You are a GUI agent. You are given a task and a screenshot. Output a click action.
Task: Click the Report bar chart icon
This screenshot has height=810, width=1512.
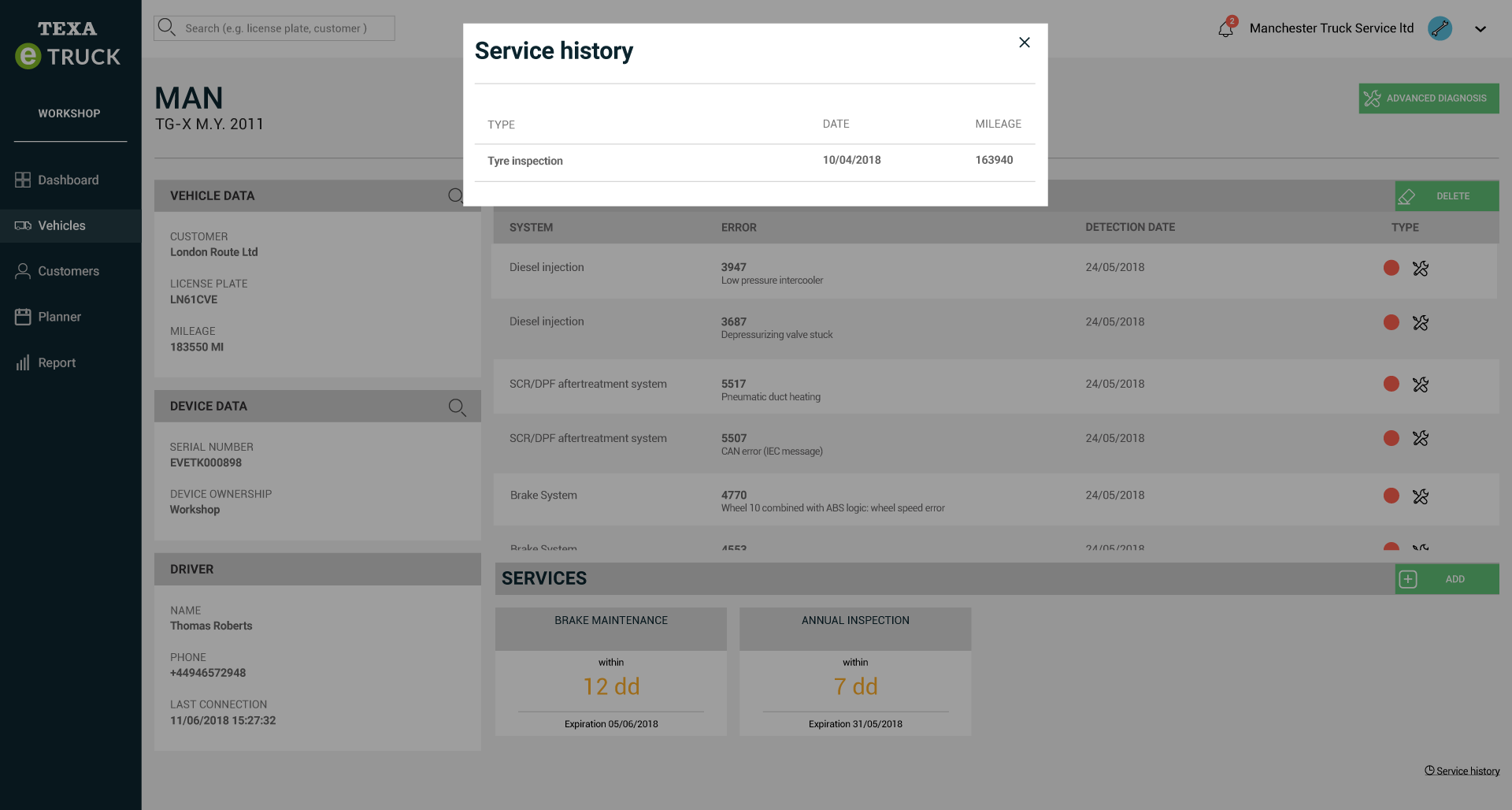[23, 362]
